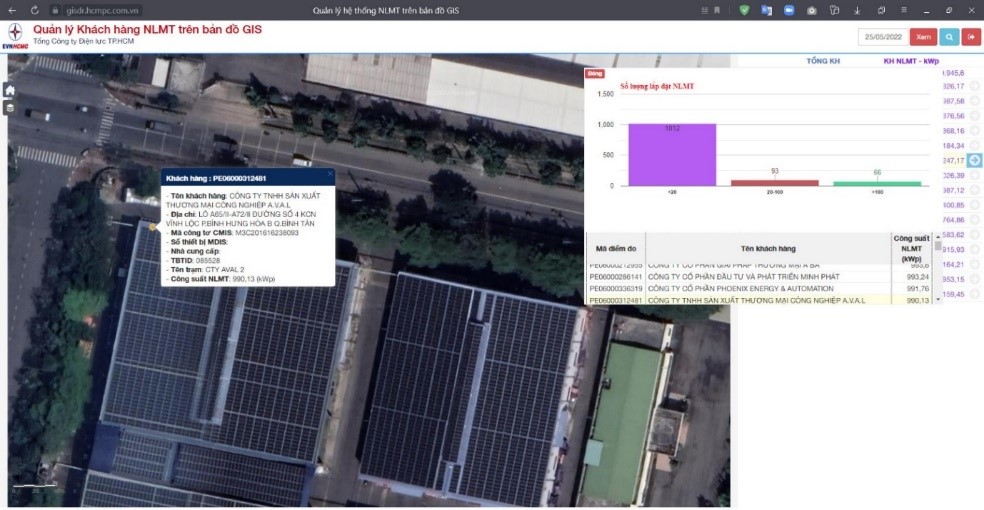Reload the page with browser refresh icon
This screenshot has width=984, height=510.
35,10
